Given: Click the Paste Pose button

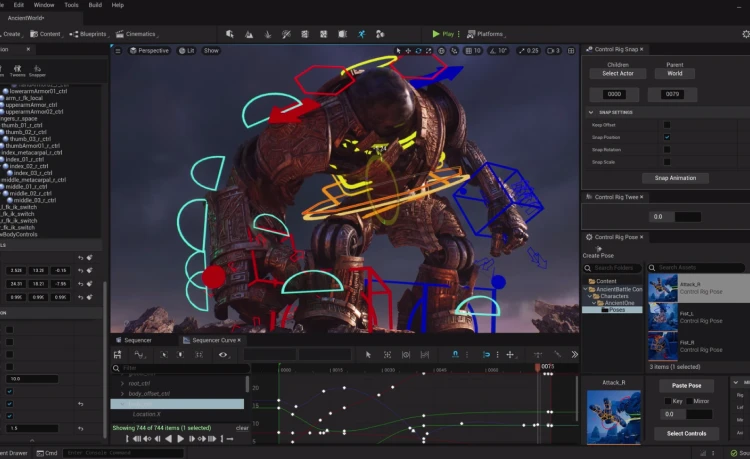Looking at the screenshot, I should point(686,385).
